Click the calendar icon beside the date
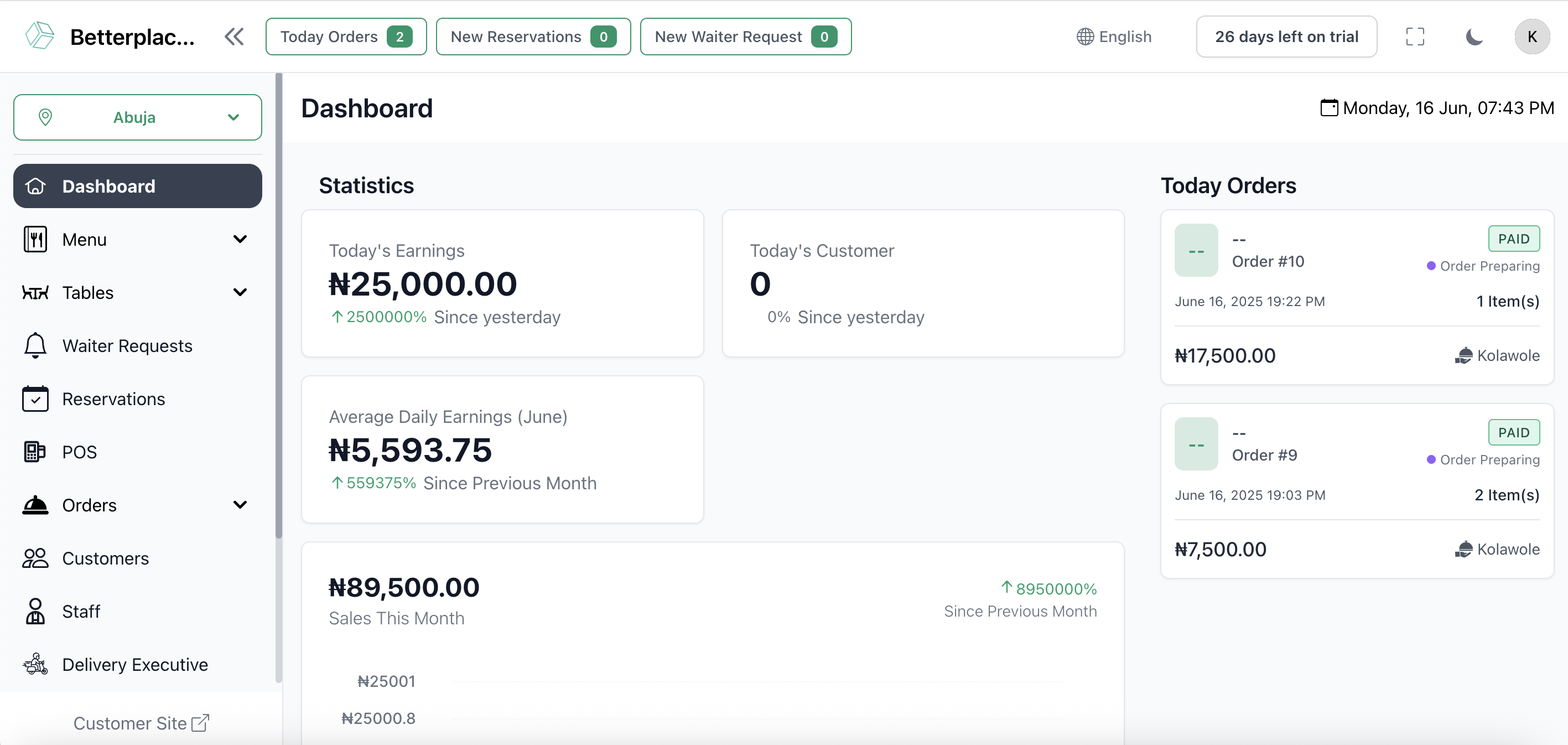The width and height of the screenshot is (1568, 745). [x=1329, y=108]
